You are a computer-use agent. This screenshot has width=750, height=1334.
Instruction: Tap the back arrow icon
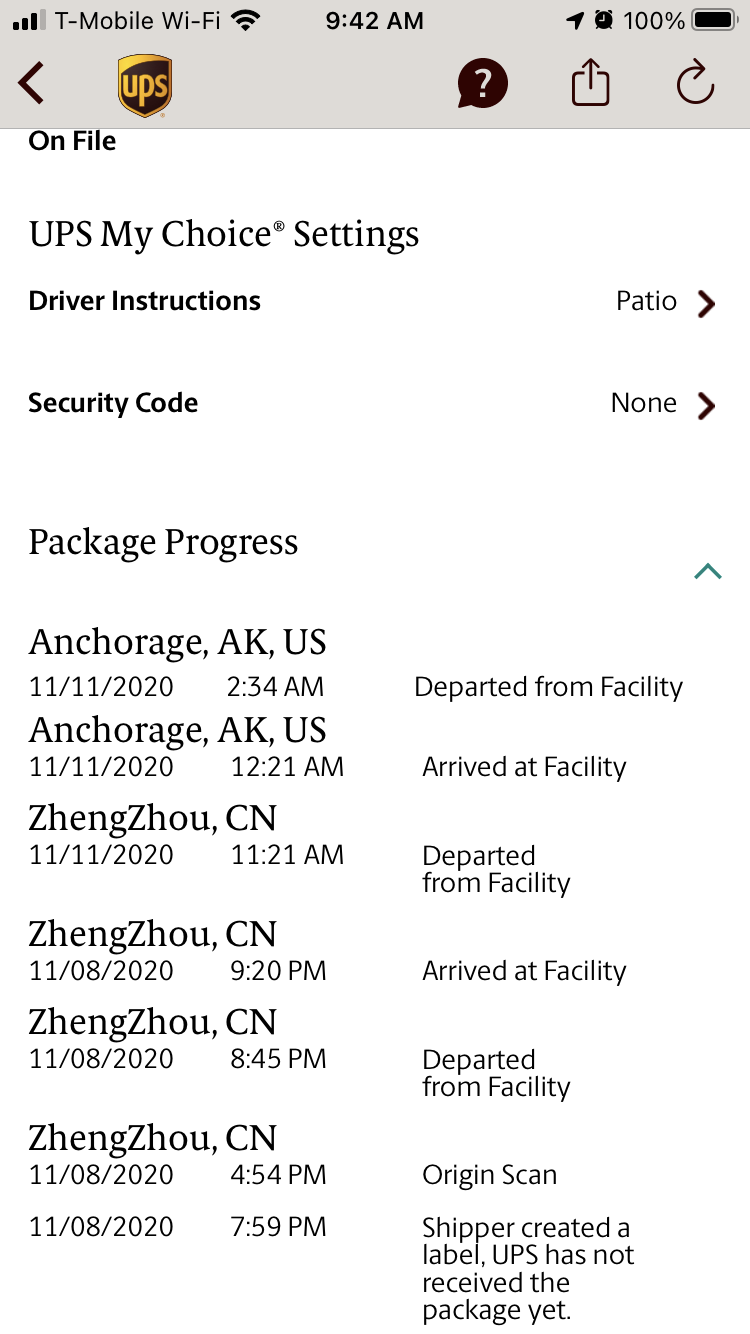coord(32,84)
